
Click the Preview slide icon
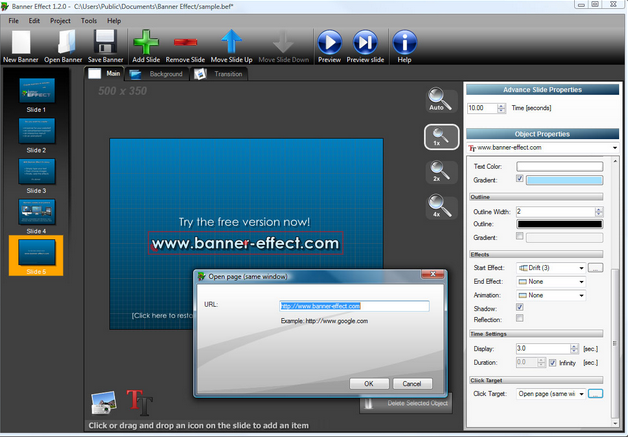click(365, 42)
